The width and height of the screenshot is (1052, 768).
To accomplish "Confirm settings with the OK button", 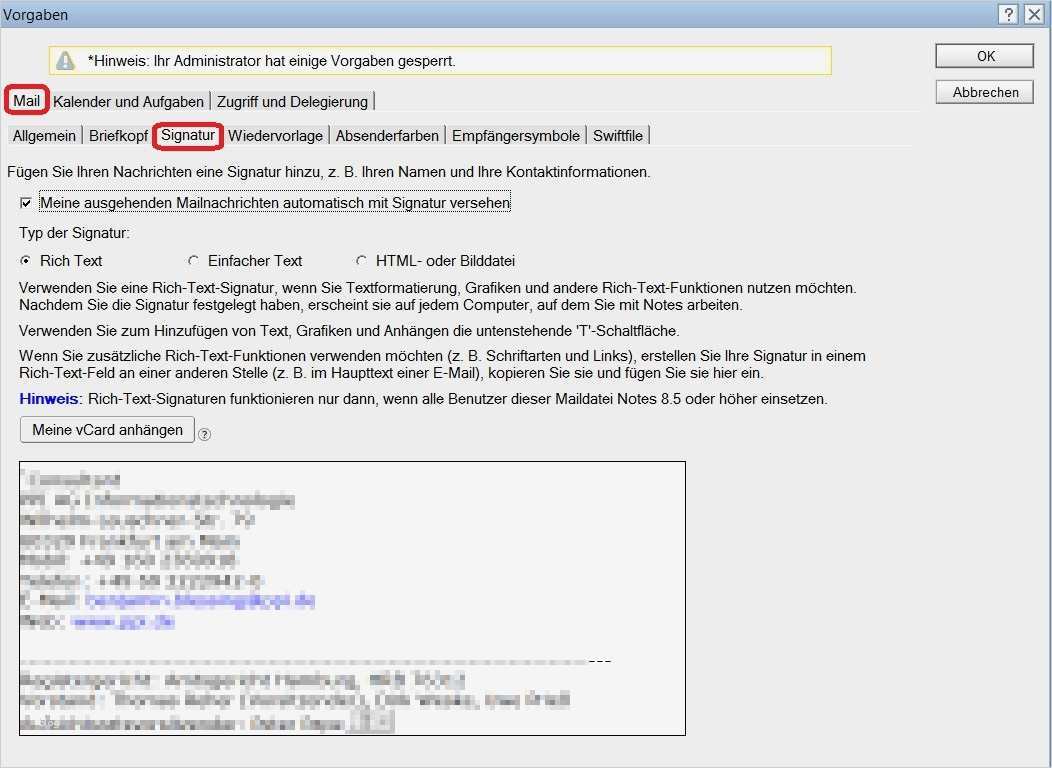I will 983,56.
